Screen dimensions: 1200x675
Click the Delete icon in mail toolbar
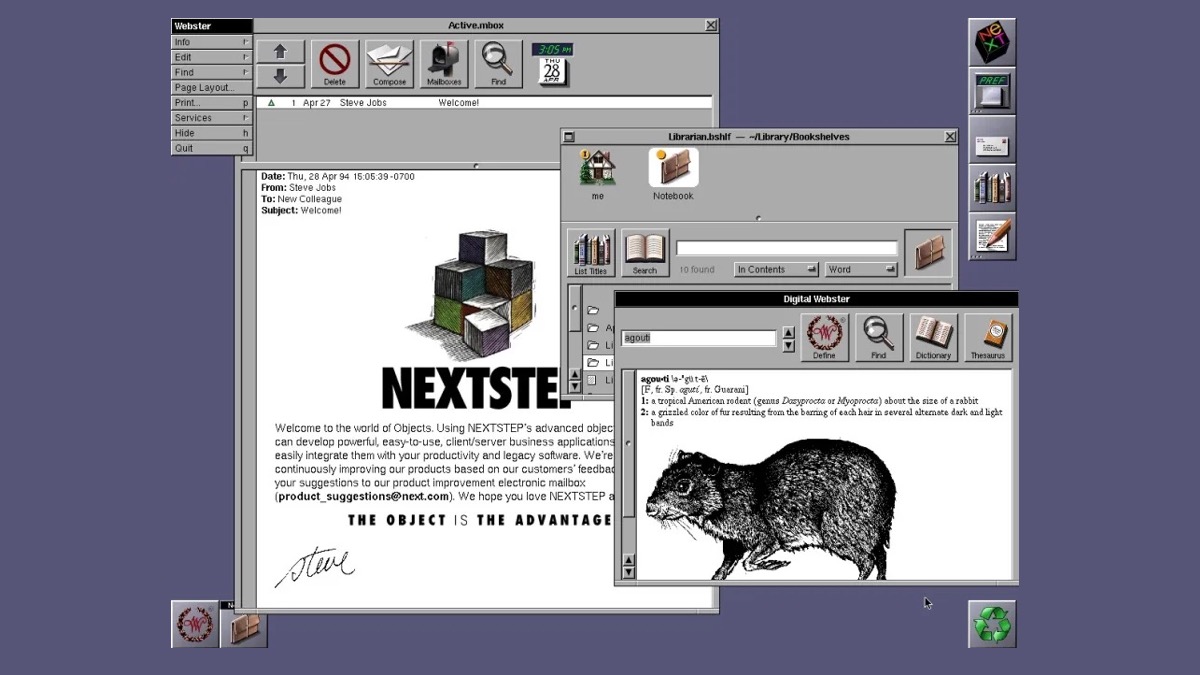coord(335,64)
